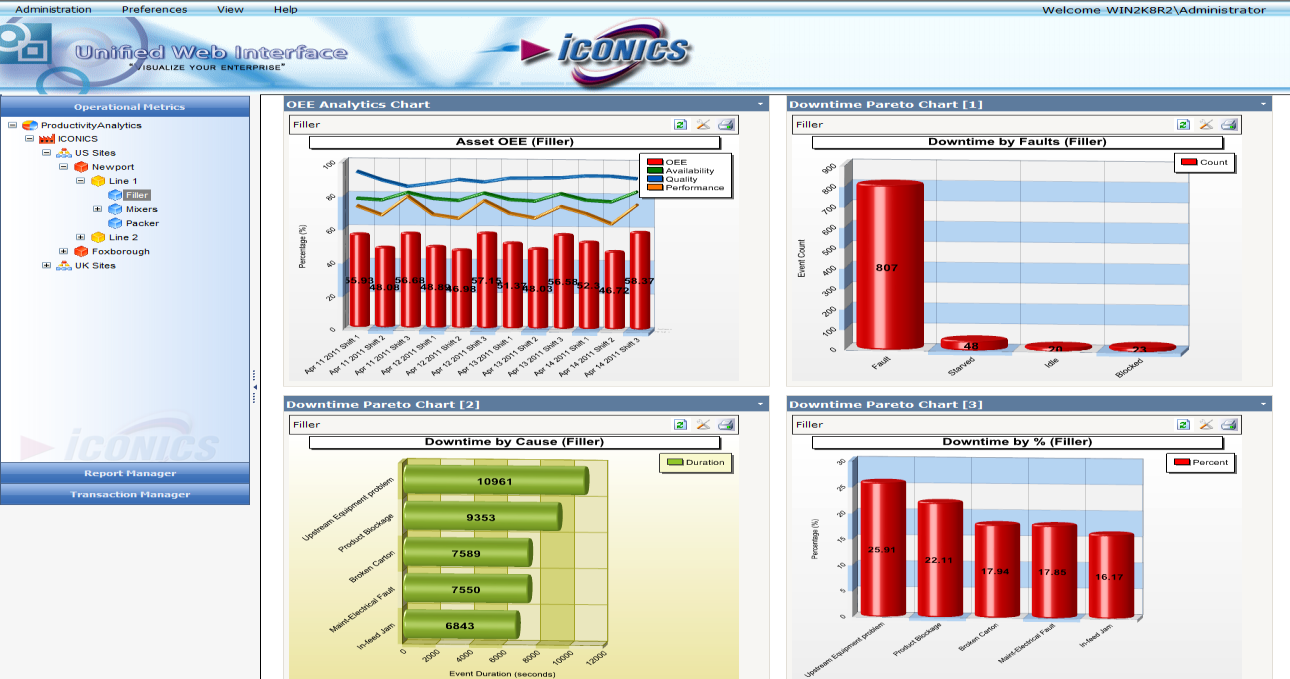1290x679 pixels.
Task: Open Downtime Pareto Chart [3] panel dropdown arrow
Action: [1264, 404]
